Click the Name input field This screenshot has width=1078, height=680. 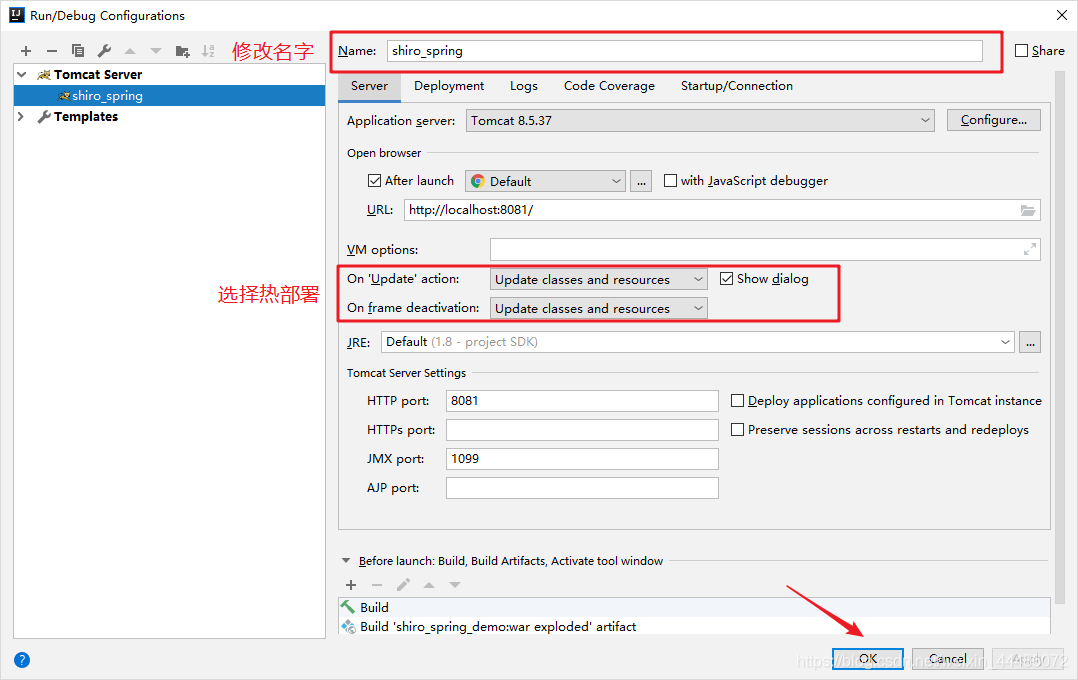click(x=685, y=51)
